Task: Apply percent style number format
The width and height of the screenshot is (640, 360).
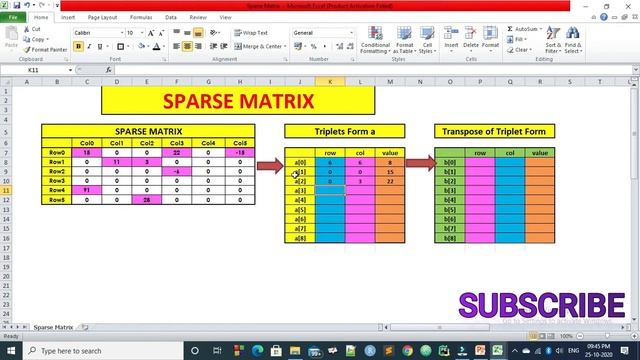Action: [313, 47]
